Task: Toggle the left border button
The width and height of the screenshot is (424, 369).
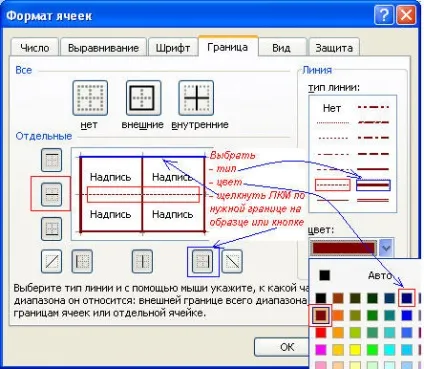Action: tap(82, 261)
